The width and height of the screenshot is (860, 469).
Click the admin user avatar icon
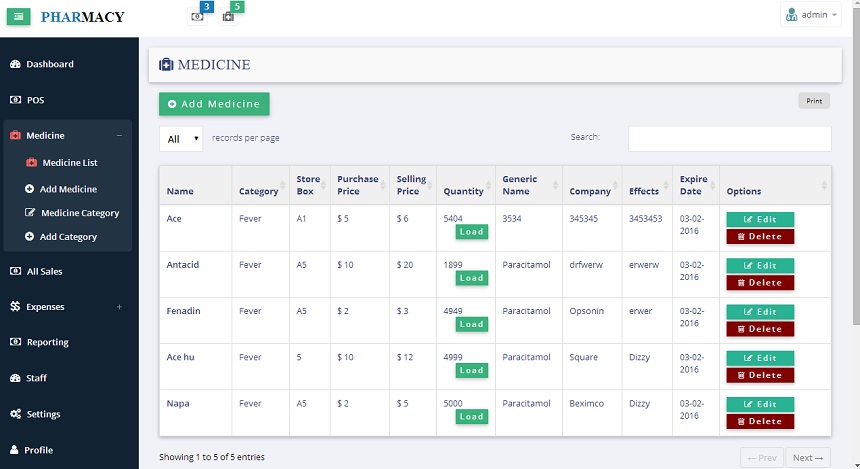(x=791, y=15)
